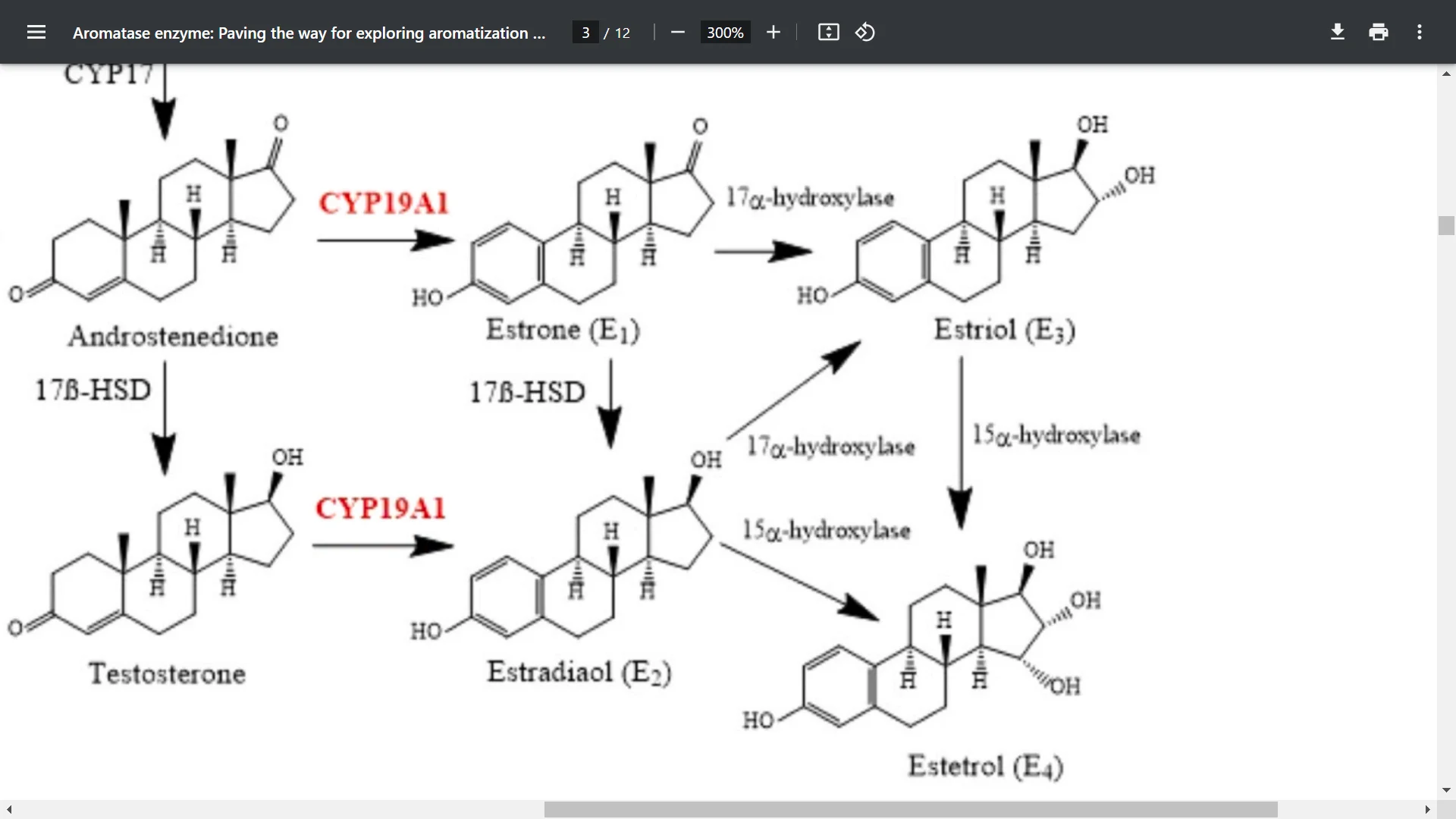Rotate the document counterclockwise
The width and height of the screenshot is (1456, 819).
click(865, 32)
